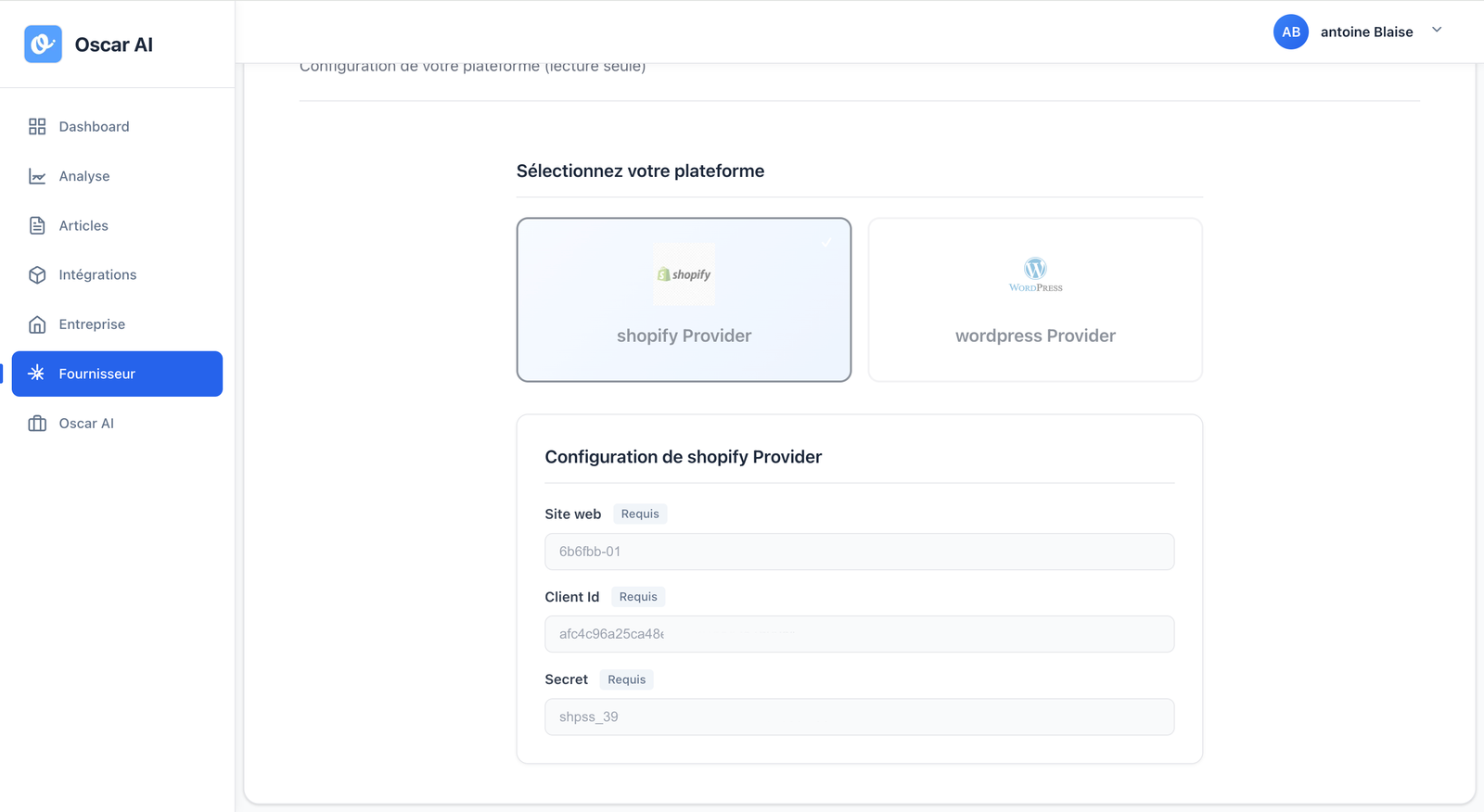Screen dimensions: 1484x812
Task: Click the AB user avatar
Action: click(1290, 32)
